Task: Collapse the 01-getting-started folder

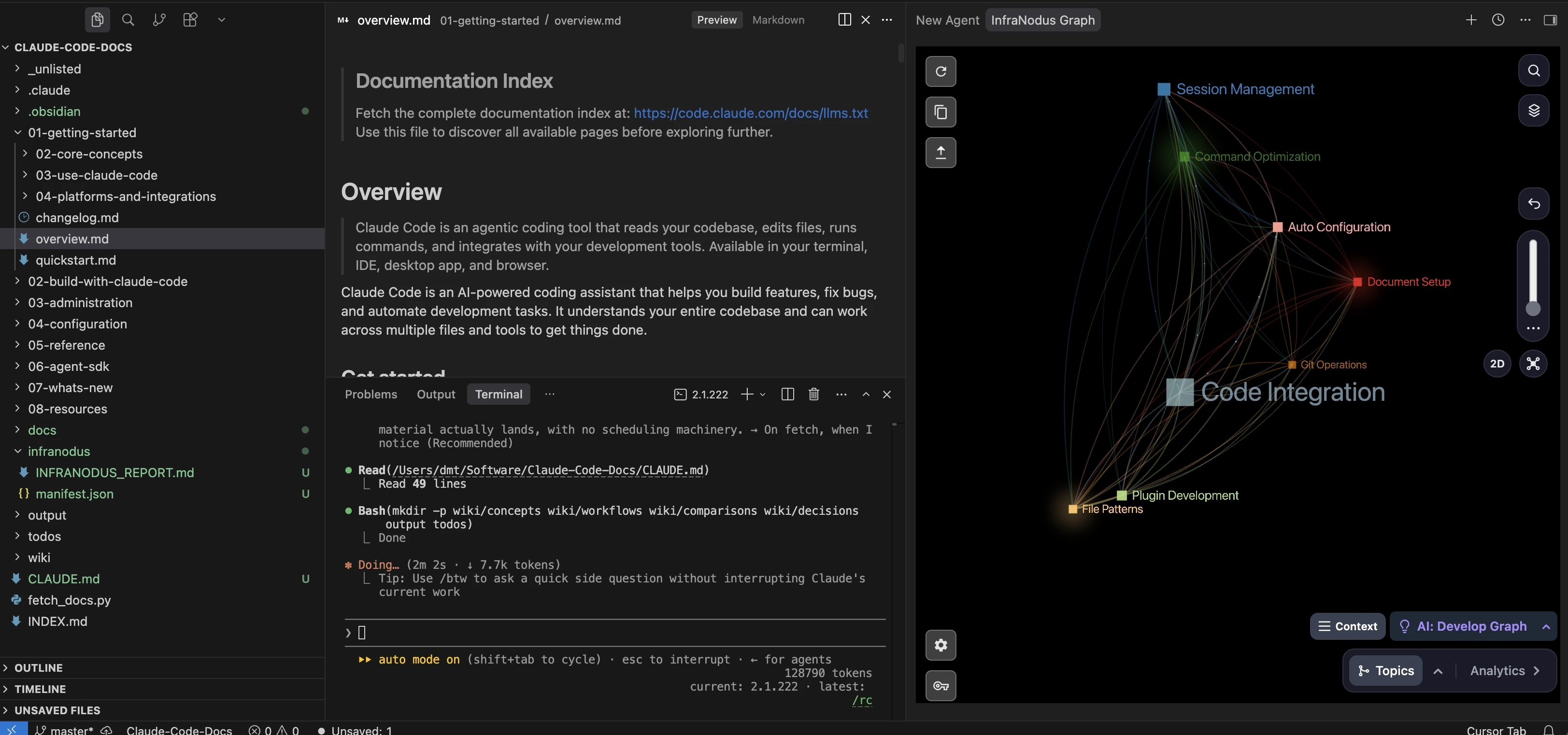Action: pos(82,133)
